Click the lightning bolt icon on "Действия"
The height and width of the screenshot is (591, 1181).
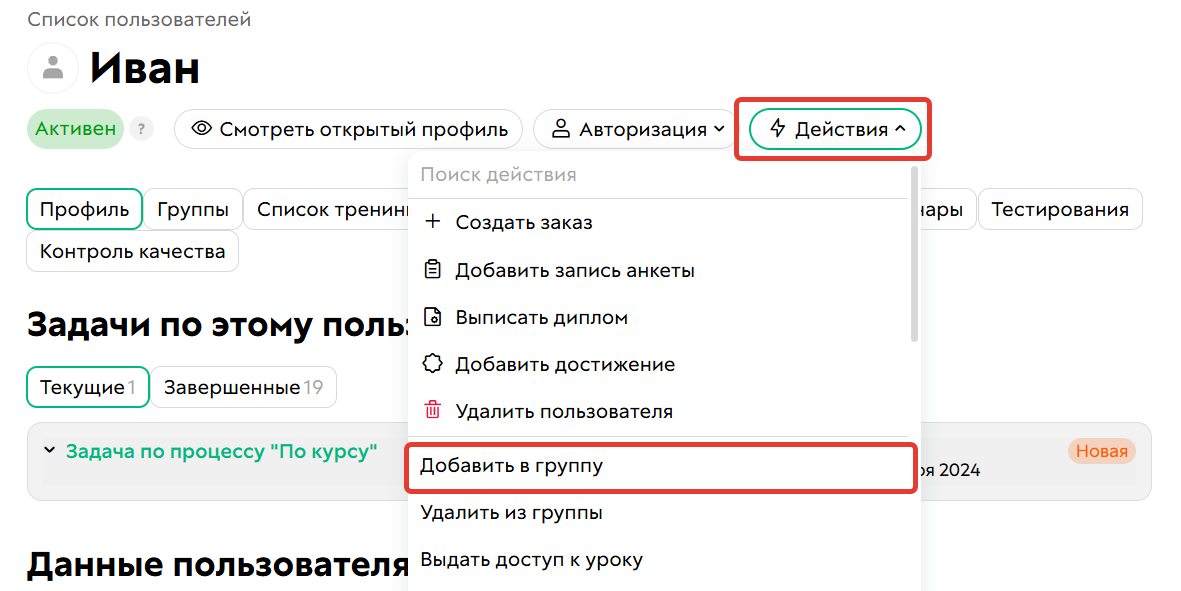click(777, 128)
